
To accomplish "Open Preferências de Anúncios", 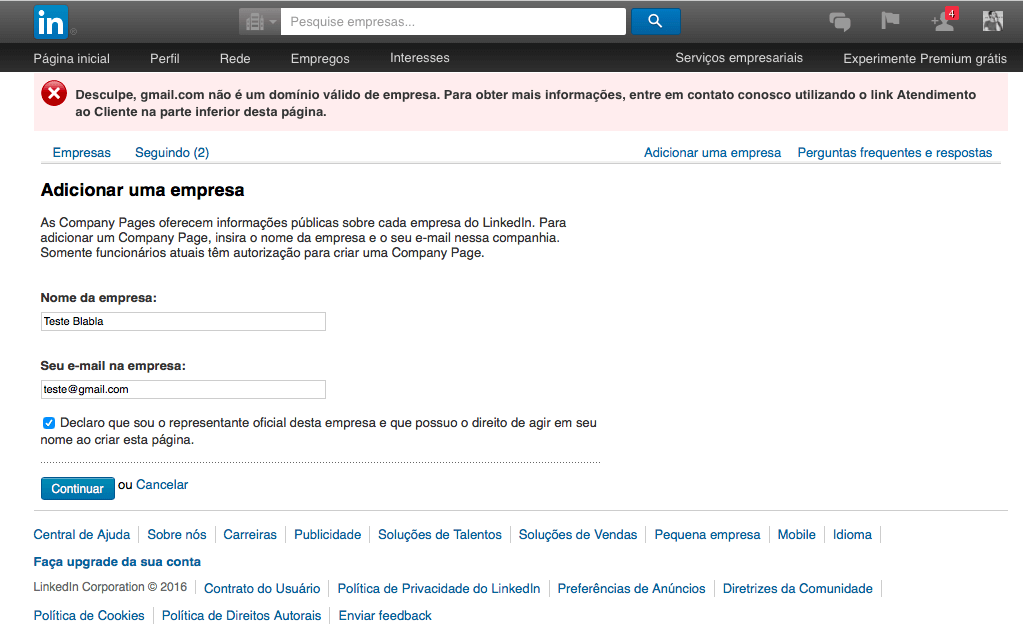I will click(632, 589).
